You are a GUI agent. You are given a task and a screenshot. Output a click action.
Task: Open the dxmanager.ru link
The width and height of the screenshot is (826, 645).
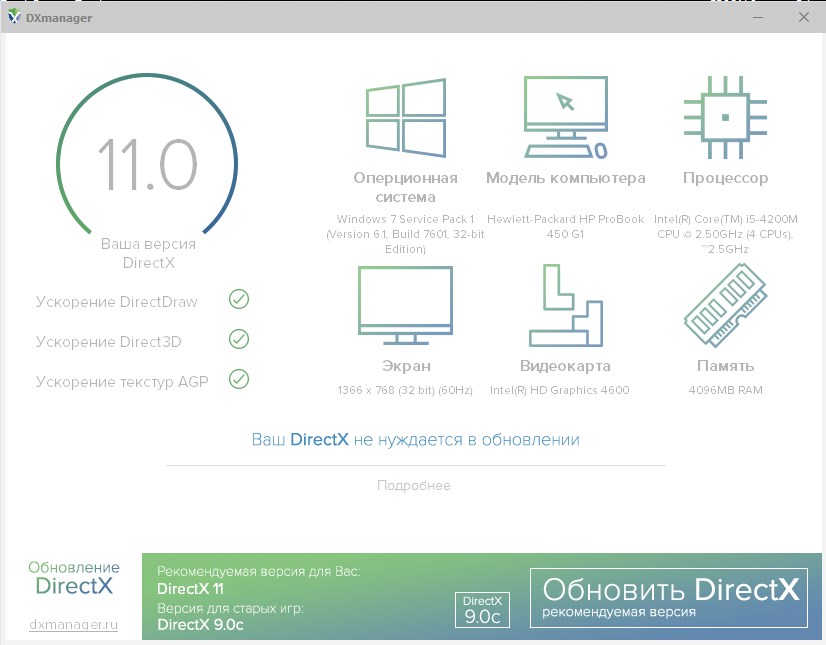(73, 625)
